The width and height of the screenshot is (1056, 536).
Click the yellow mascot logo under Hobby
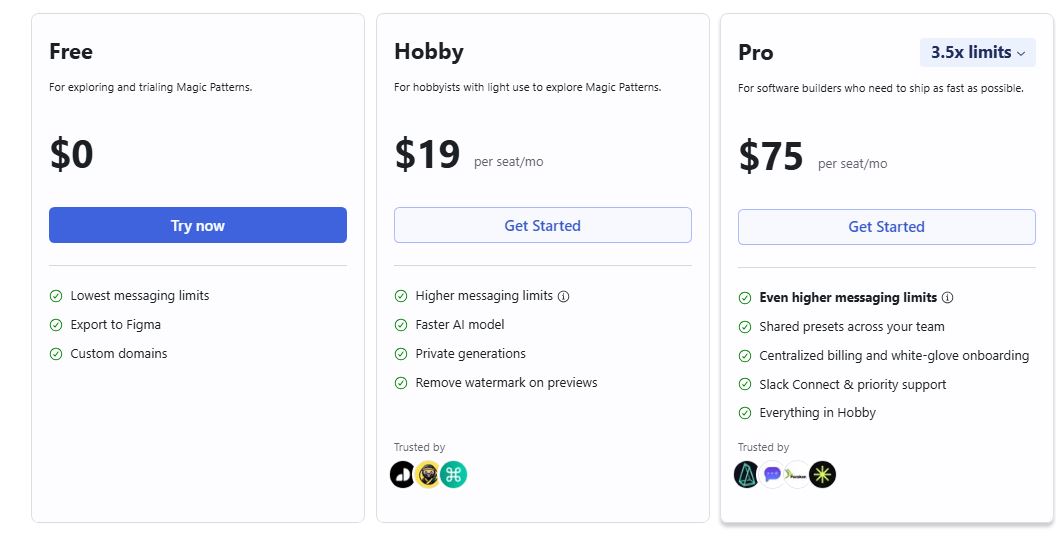(428, 474)
